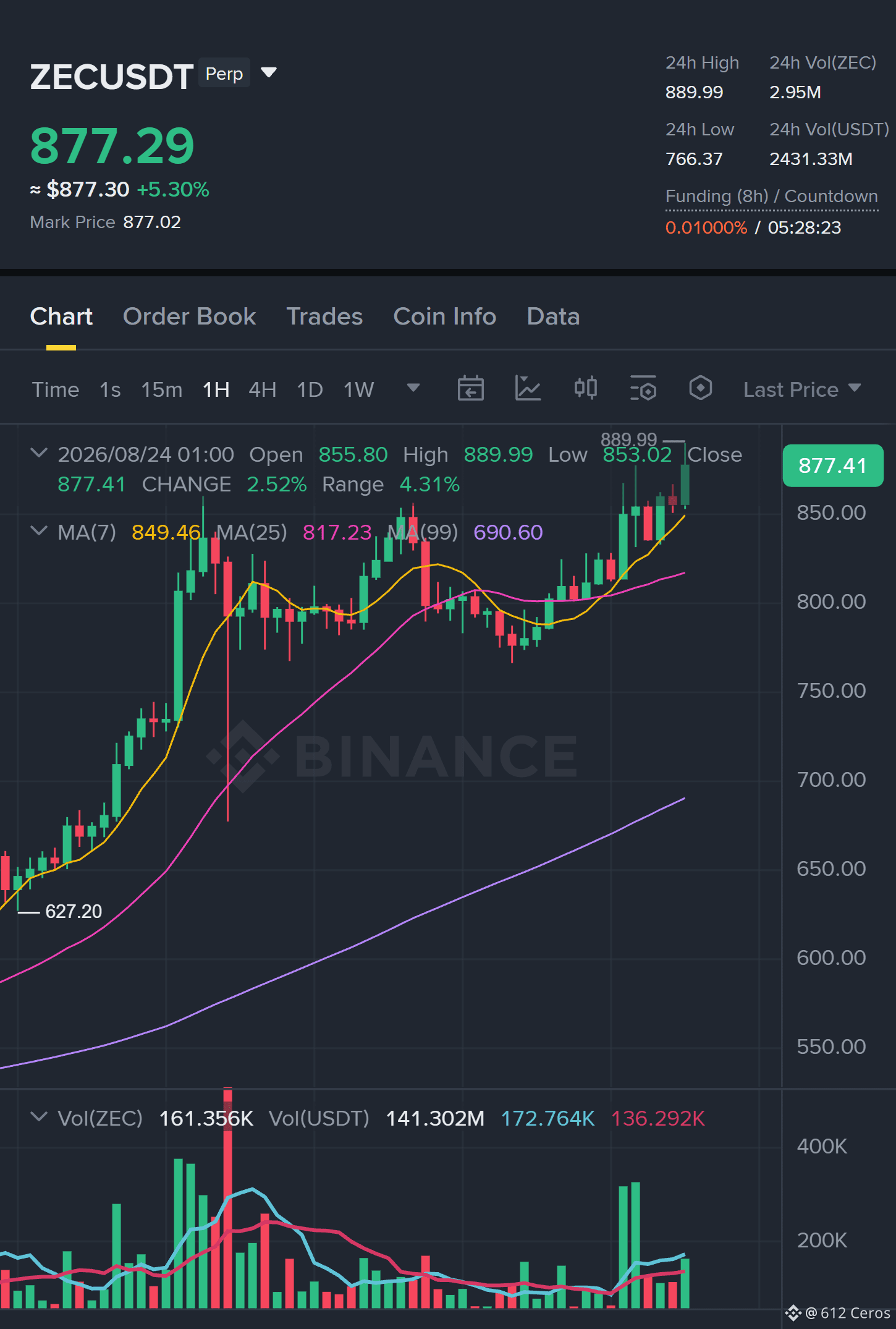
Task: Click the MA(25) value 817.23
Action: [x=337, y=532]
